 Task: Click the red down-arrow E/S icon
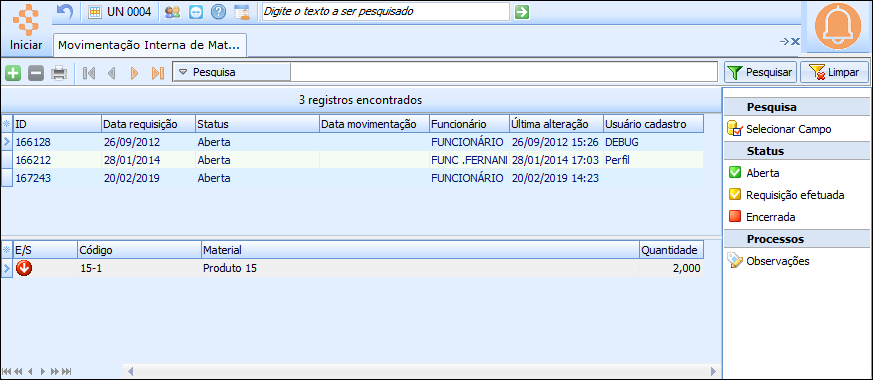click(24, 268)
